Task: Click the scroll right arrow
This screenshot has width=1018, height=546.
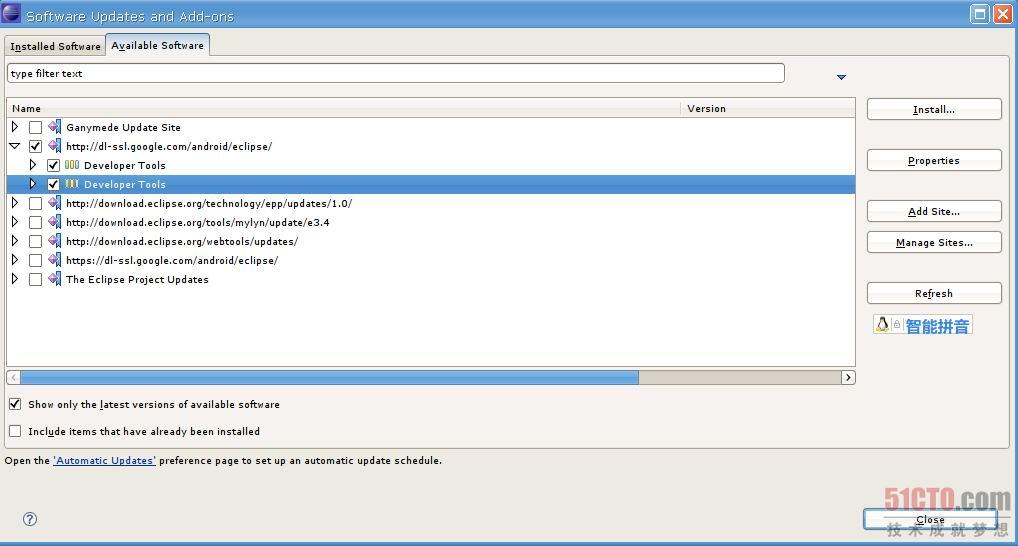Action: [x=848, y=377]
